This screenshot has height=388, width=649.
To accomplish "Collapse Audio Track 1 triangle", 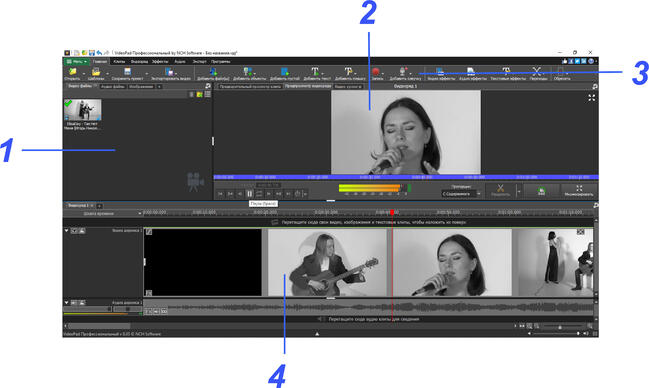I will pos(67,303).
